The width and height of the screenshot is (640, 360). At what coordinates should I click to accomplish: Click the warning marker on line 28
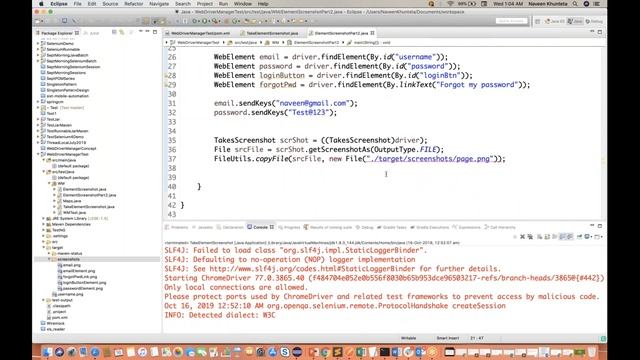point(166,76)
